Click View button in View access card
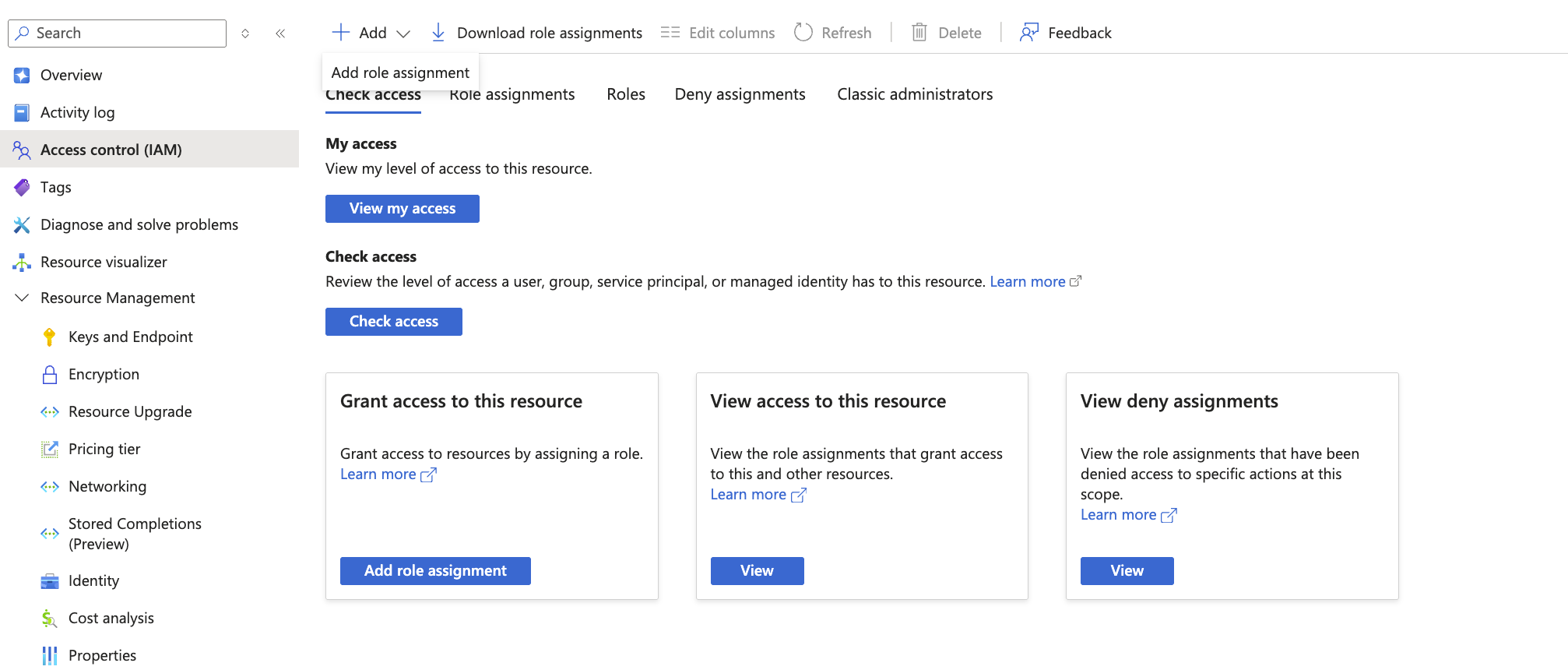This screenshot has height=670, width=1568. coord(757,571)
